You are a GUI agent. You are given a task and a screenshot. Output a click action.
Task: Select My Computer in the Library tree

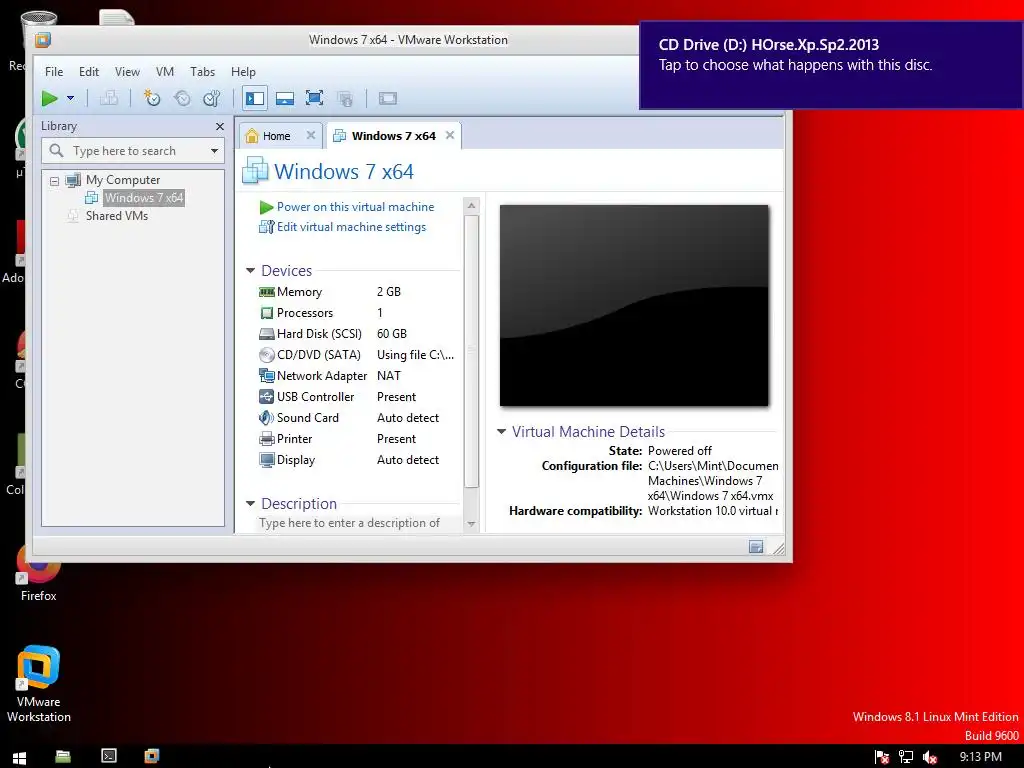[x=123, y=180]
